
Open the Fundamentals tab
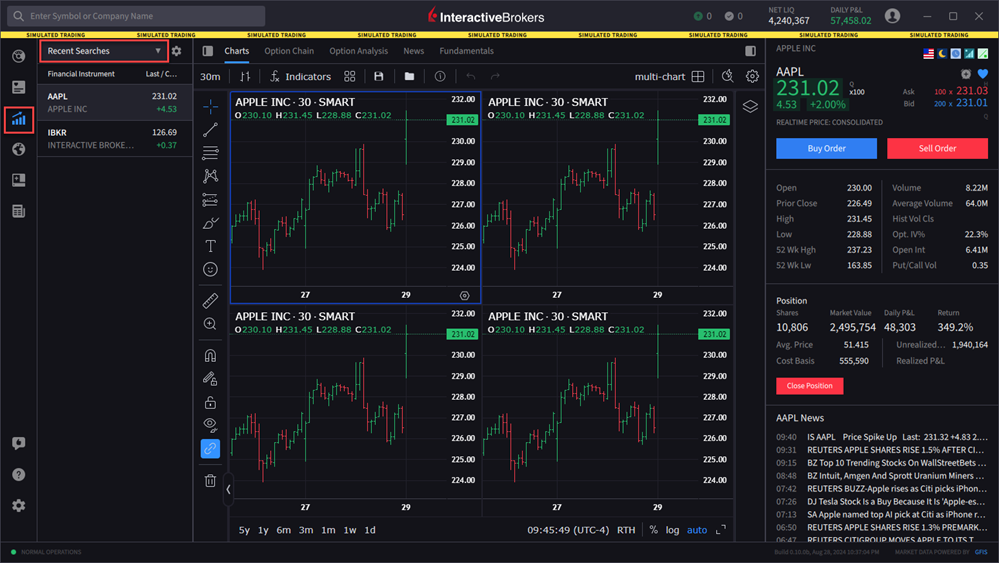466,51
